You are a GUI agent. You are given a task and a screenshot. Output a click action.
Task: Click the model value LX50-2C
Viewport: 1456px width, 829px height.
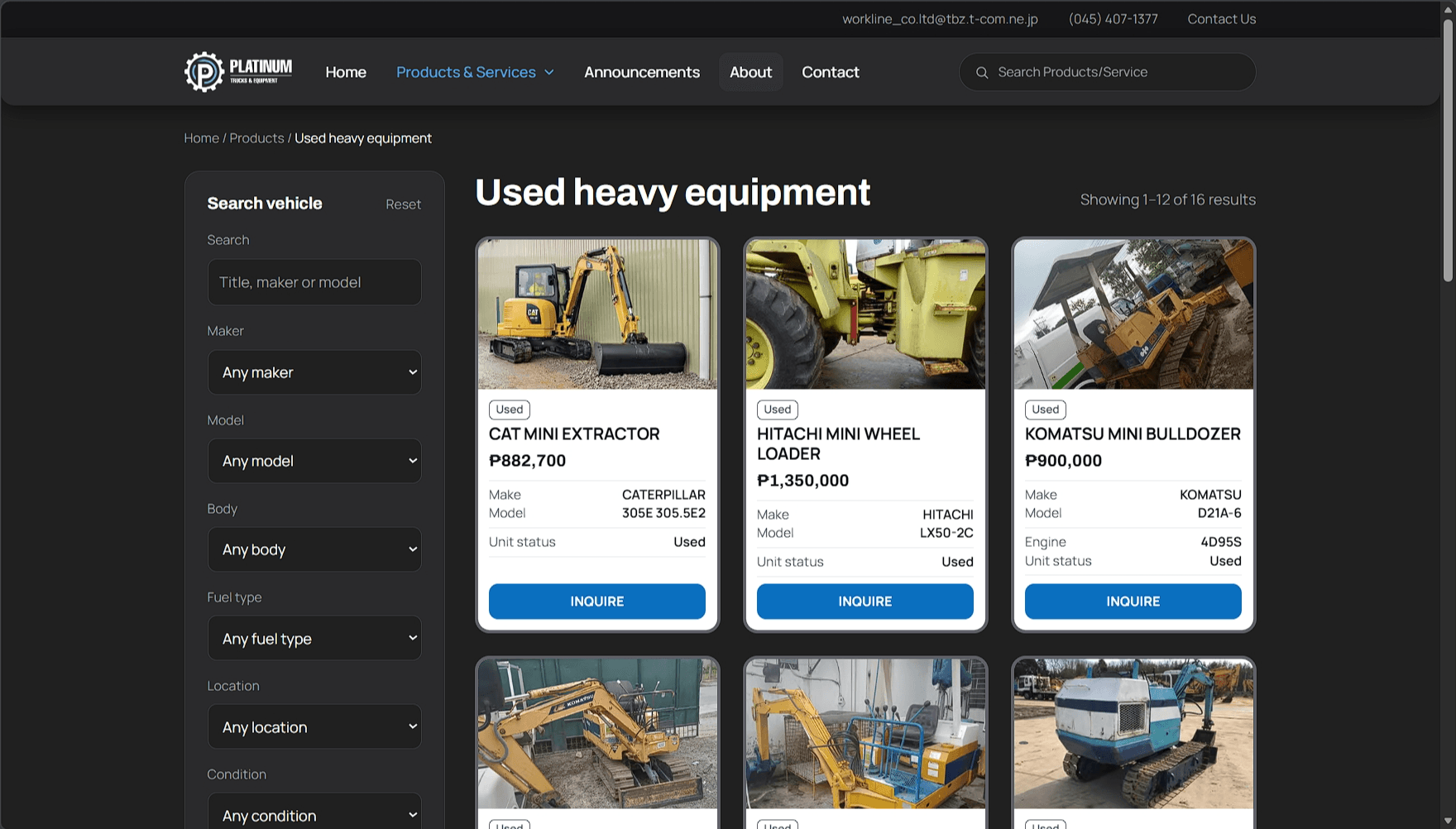pos(946,533)
